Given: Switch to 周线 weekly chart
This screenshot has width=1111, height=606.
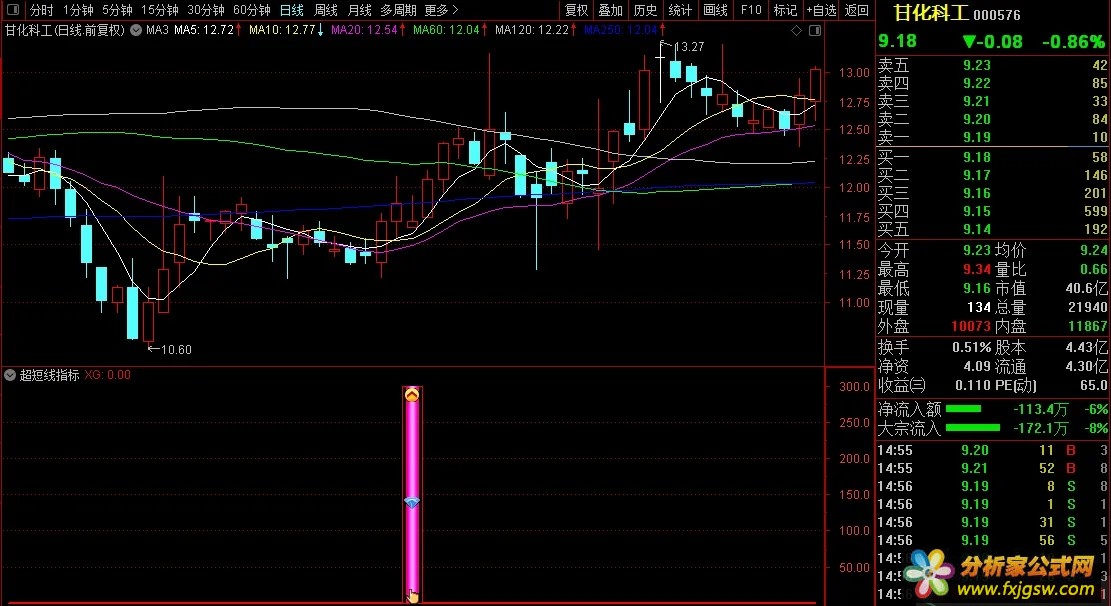Looking at the screenshot, I should 325,10.
